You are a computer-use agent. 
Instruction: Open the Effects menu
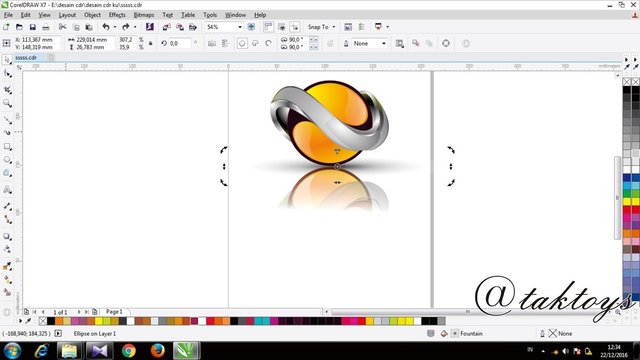pos(117,15)
